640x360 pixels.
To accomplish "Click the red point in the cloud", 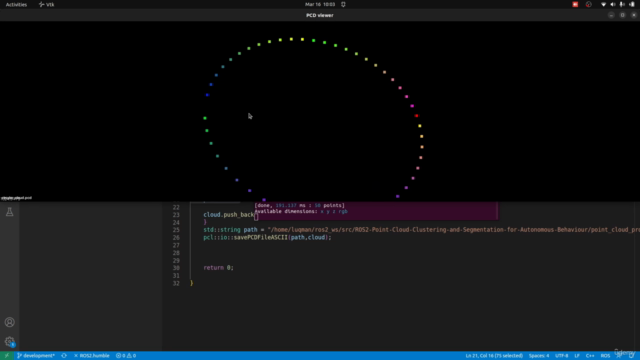I will pyautogui.click(x=416, y=116).
